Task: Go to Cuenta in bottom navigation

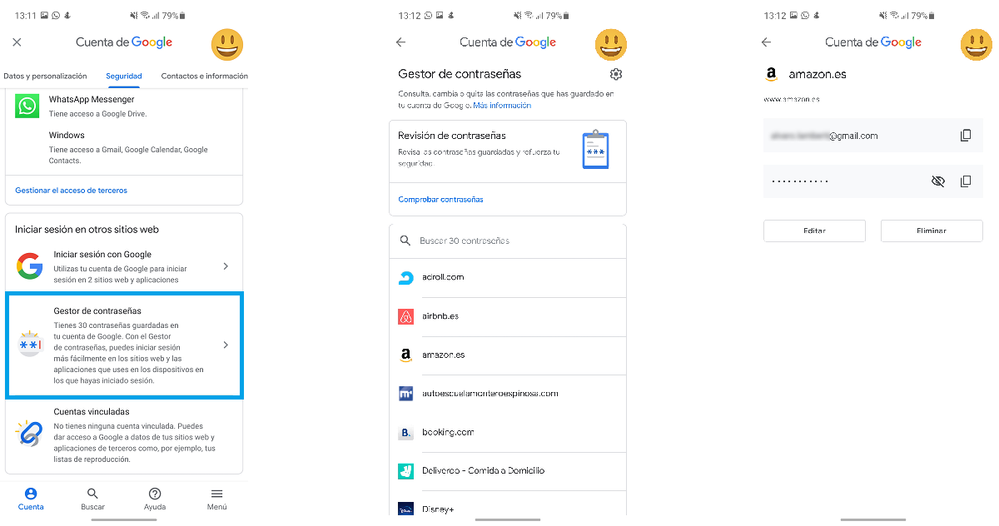Action: (x=31, y=499)
